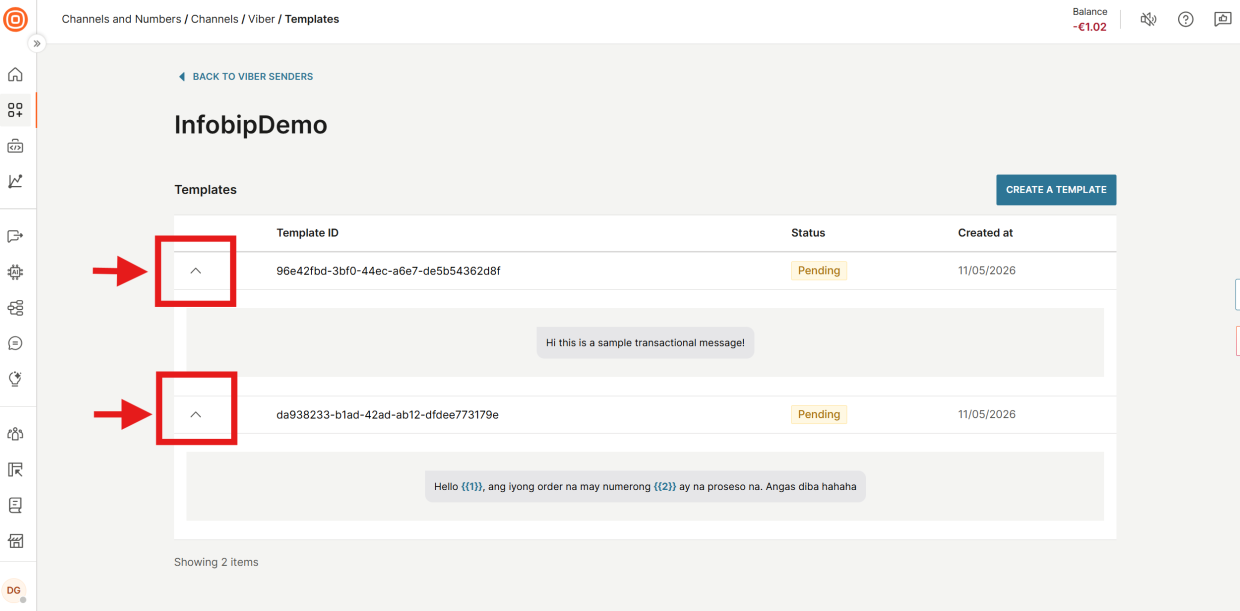Click the Showing 2 items text
Image resolution: width=1240 pixels, height=611 pixels.
point(216,562)
